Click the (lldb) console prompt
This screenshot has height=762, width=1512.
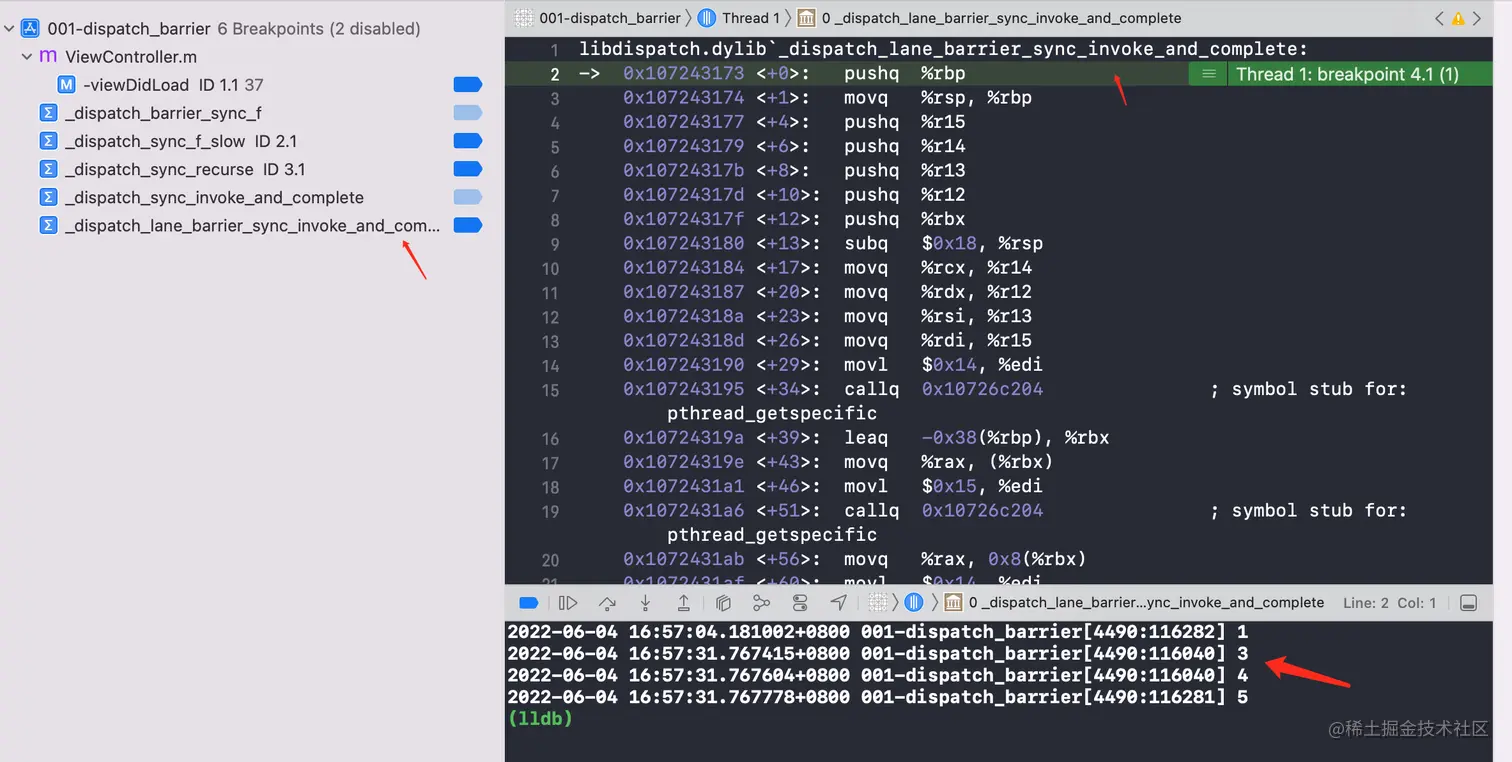click(540, 718)
